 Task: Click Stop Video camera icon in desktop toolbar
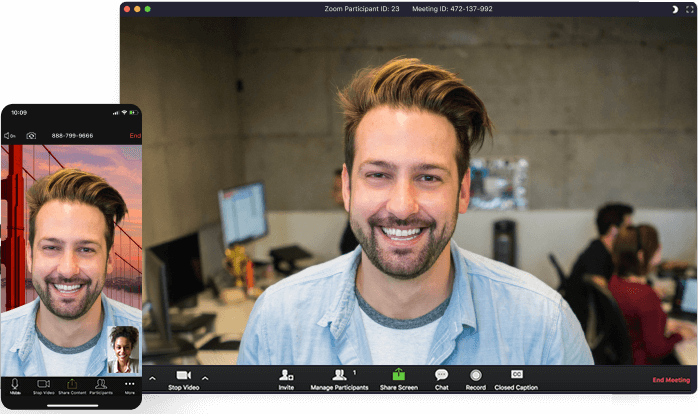[183, 375]
